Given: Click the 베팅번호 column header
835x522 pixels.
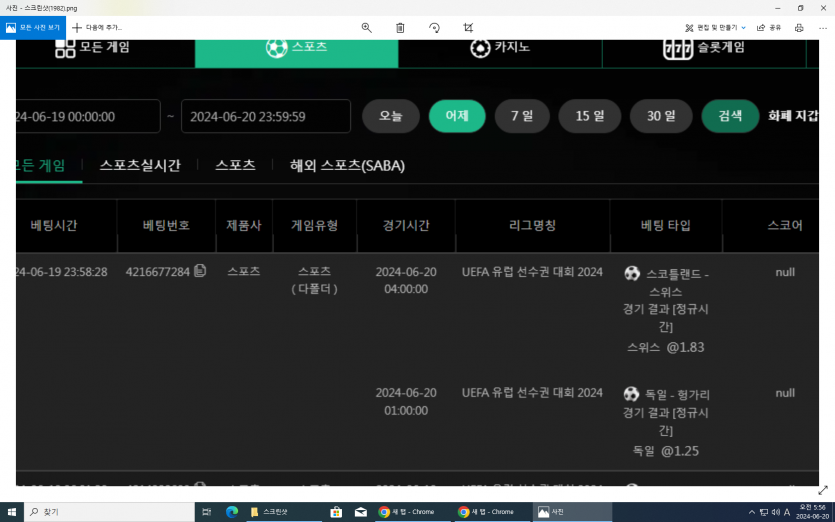Looking at the screenshot, I should tap(166, 225).
